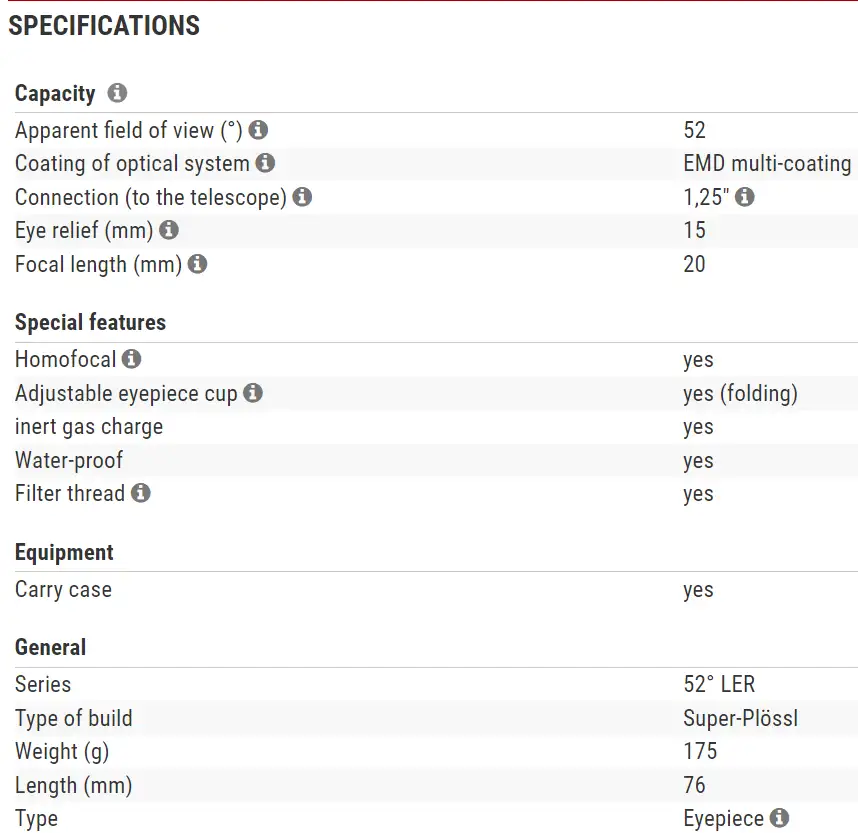858x833 pixels.
Task: Open the Homofocal info icon
Action: click(132, 359)
